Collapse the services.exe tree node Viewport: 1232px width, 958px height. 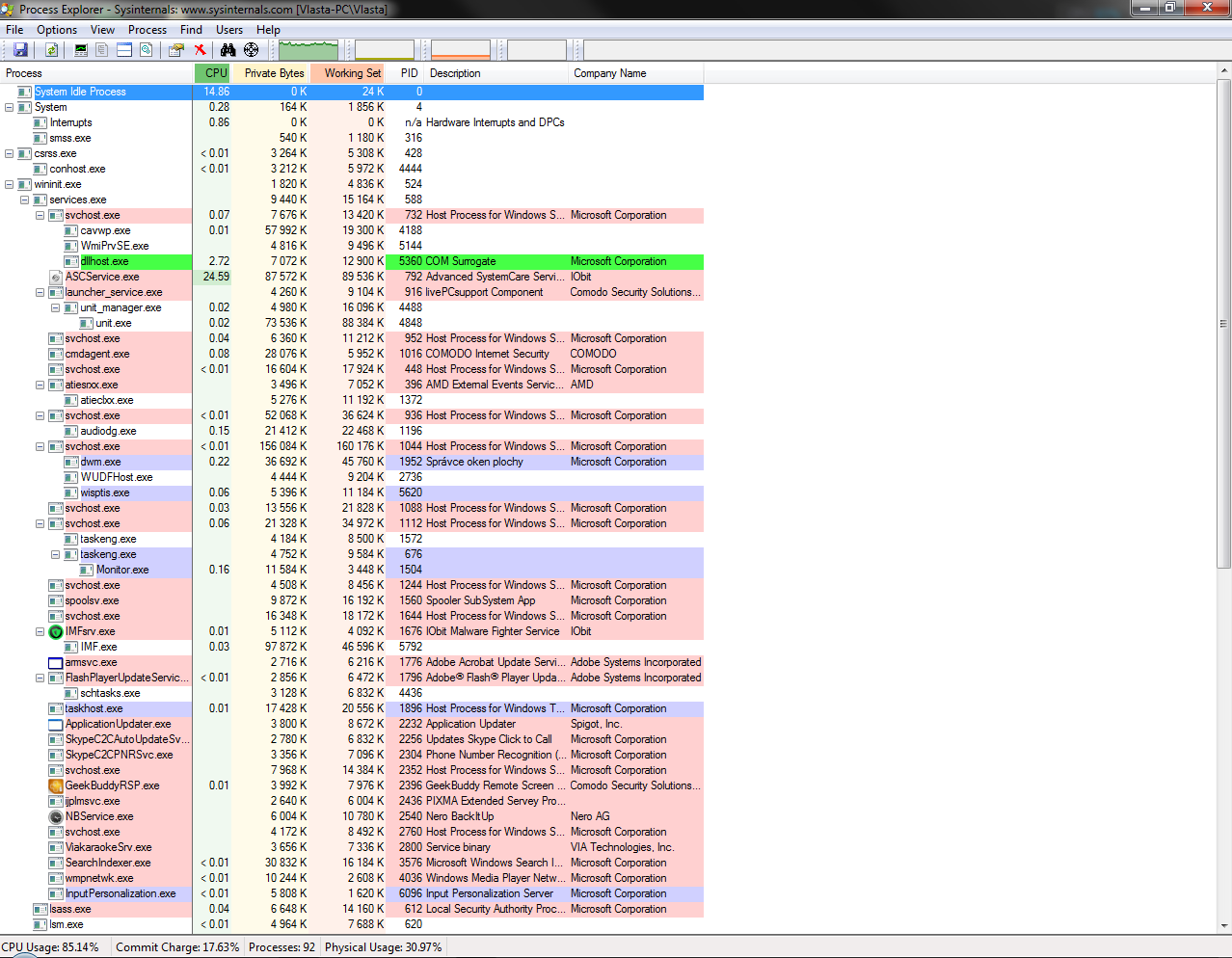(x=25, y=200)
